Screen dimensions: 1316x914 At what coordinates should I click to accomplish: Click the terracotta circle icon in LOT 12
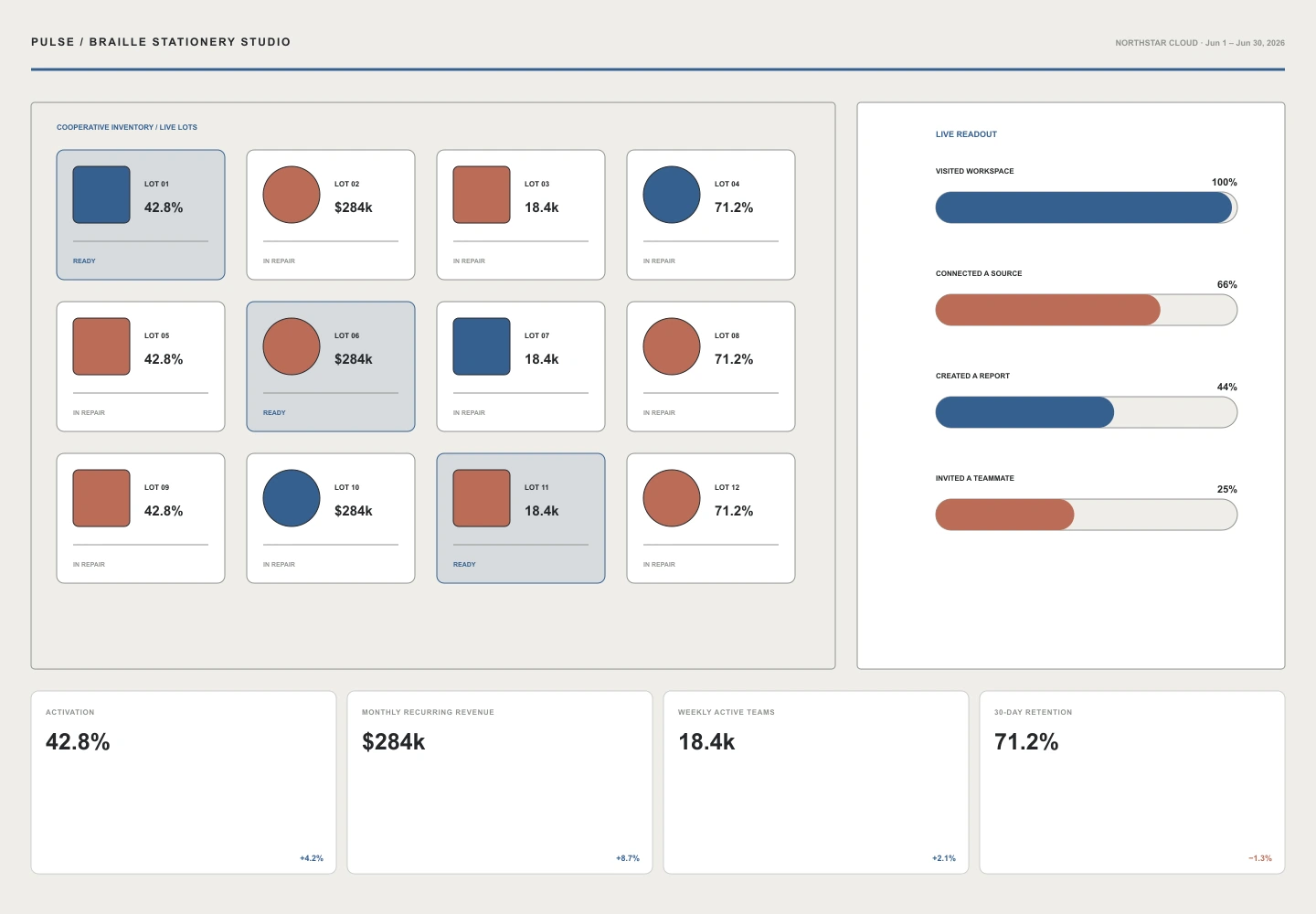tap(672, 498)
